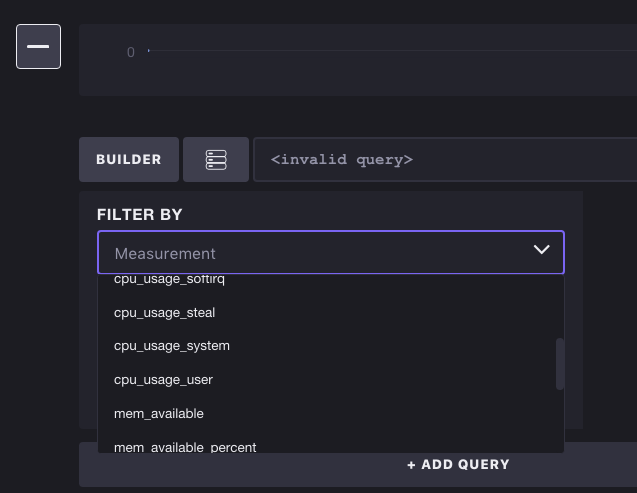Screen dimensions: 637x493
Task: Select cpu_usage_steal measurement option
Action: [x=164, y=313]
